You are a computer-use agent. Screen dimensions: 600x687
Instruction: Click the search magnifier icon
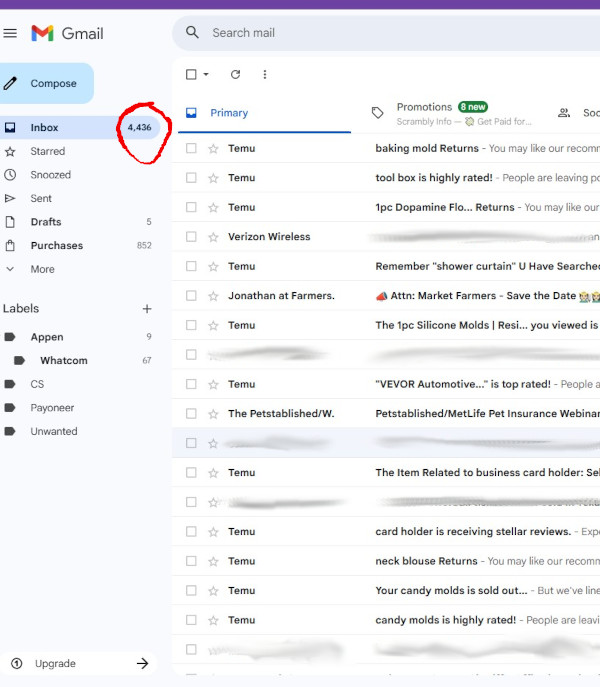point(193,33)
